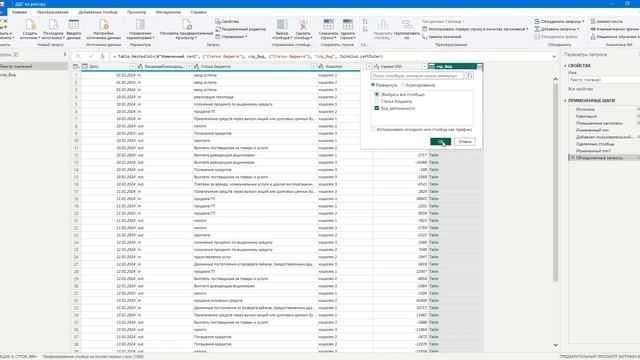
Task: Open Расширенный редактор
Action: (x=241, y=29)
